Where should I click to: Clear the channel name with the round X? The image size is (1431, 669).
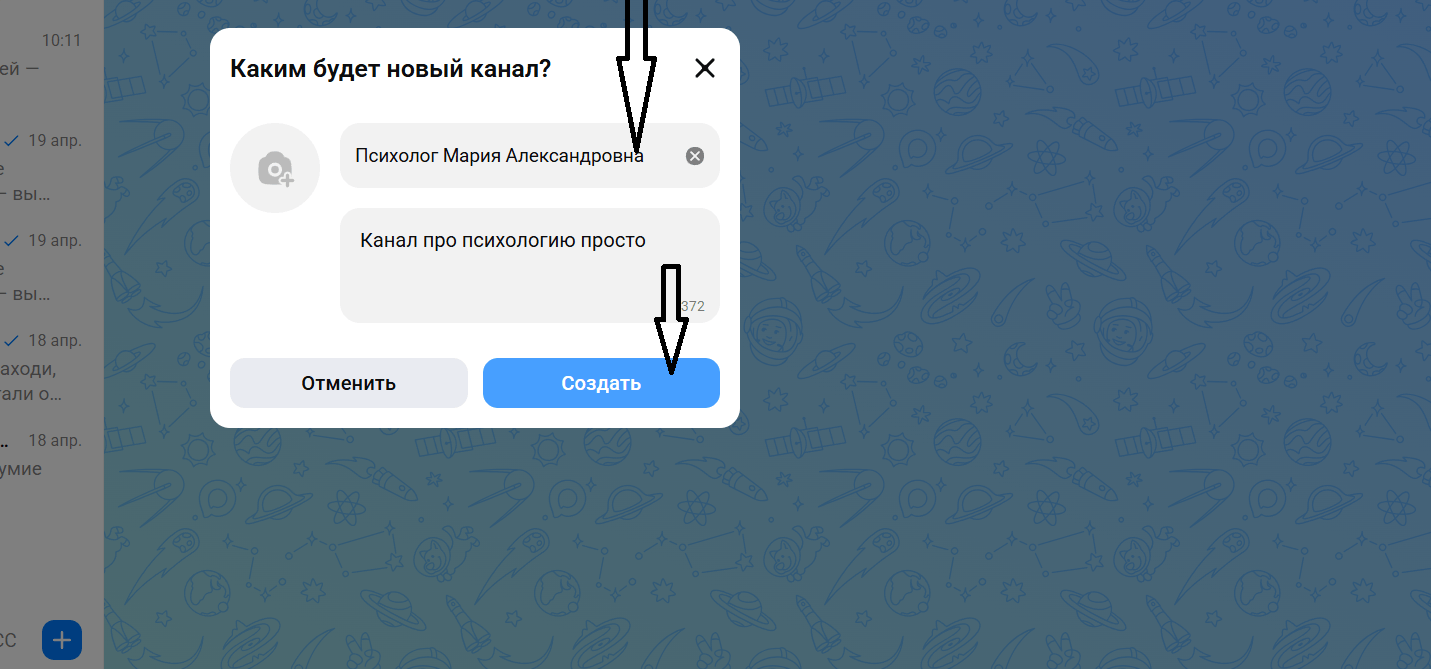(x=695, y=156)
